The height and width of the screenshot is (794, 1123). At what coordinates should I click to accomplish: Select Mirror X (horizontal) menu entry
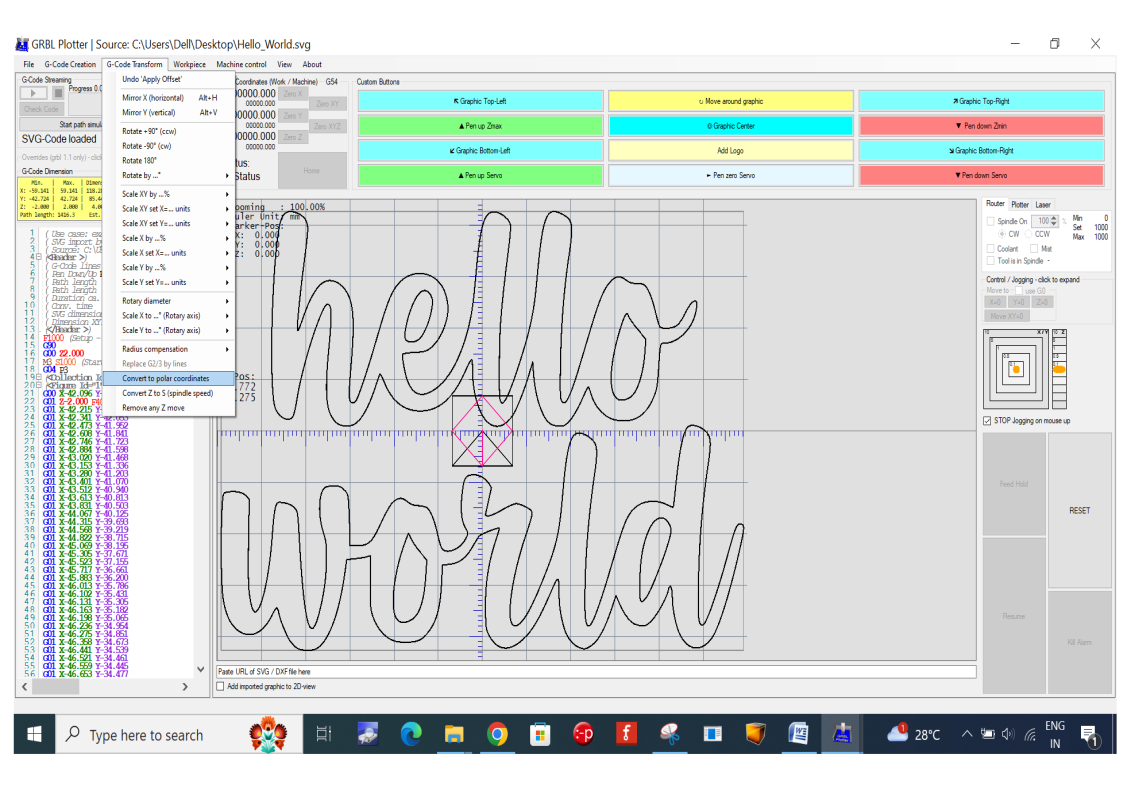coord(169,98)
